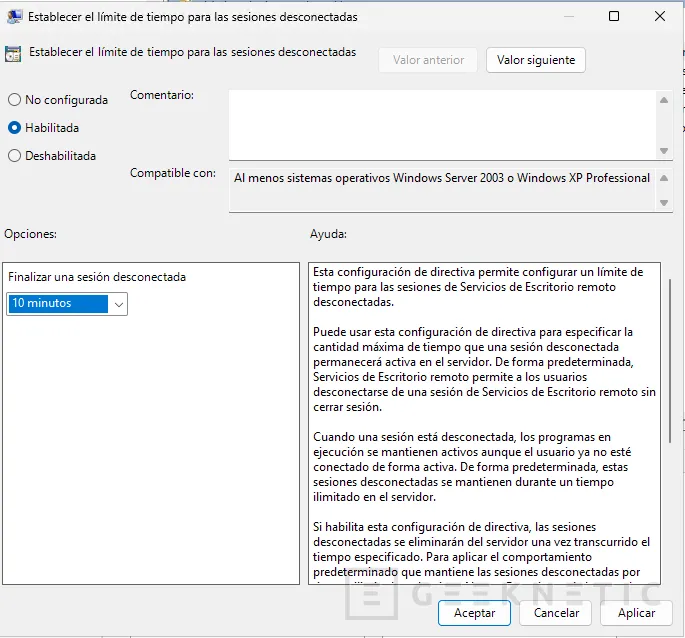Click the help paragraph starting 'Esta configuración de directiva permite'
The height and width of the screenshot is (638, 685).
(478, 287)
